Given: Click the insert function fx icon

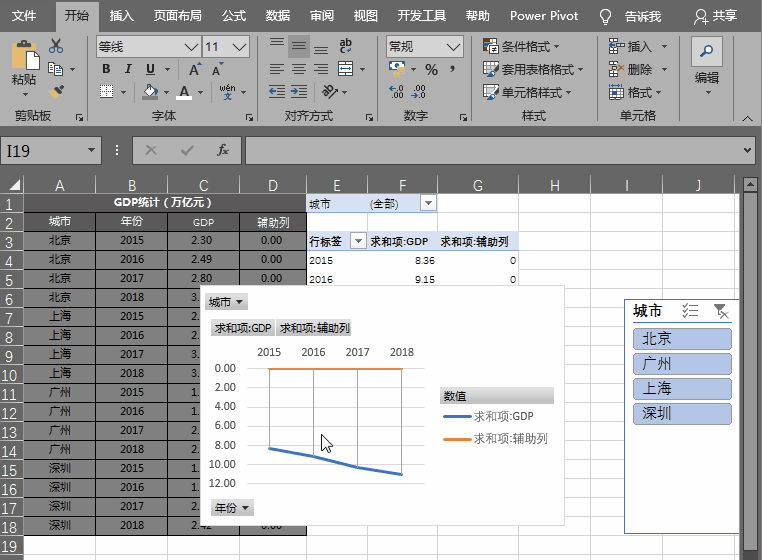Looking at the screenshot, I should 223,150.
